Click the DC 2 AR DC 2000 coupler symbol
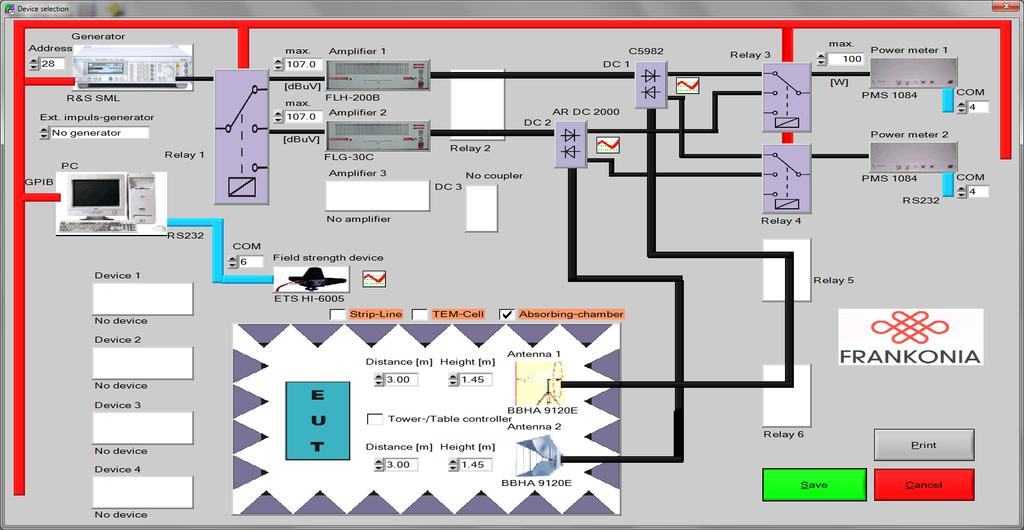 tap(570, 144)
